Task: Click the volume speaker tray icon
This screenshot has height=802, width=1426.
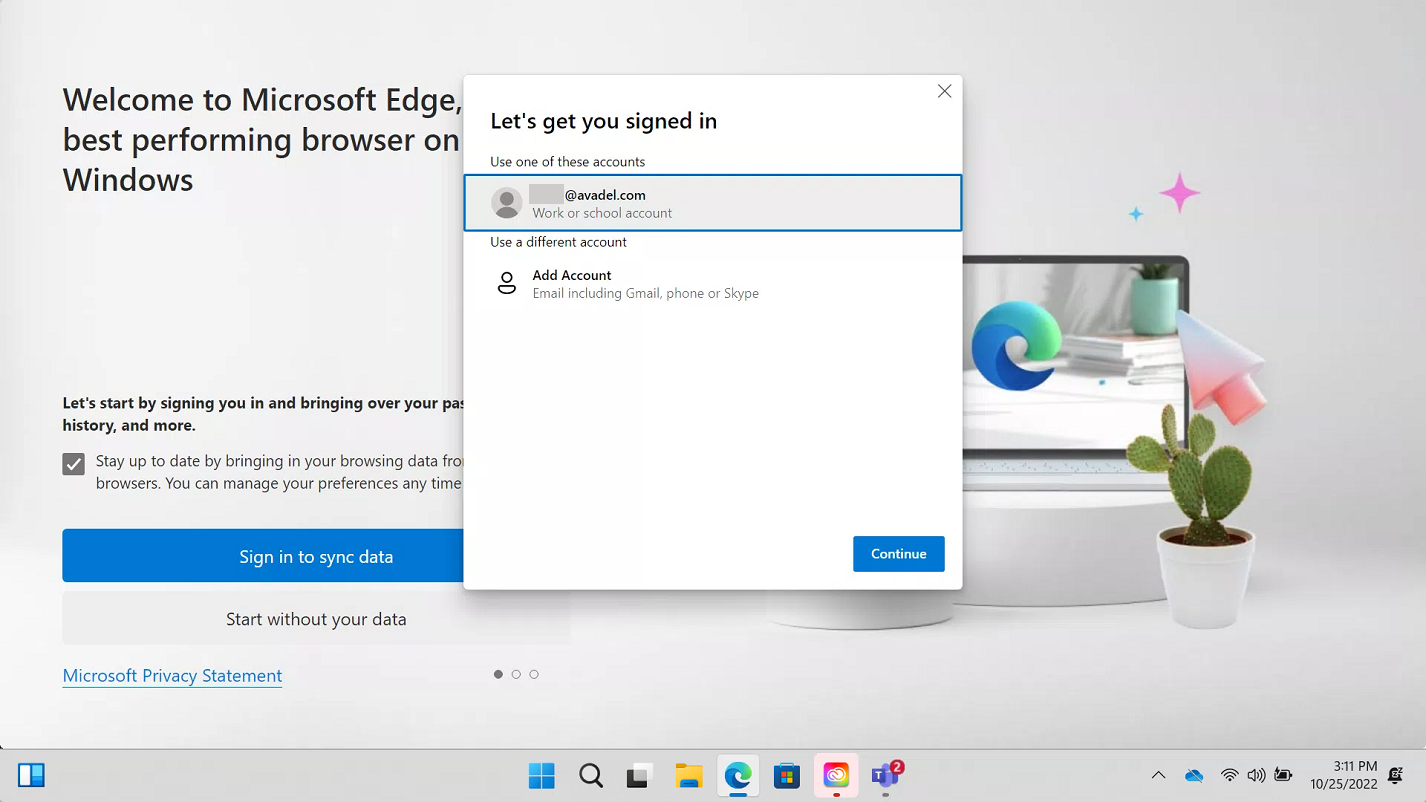Action: click(1256, 775)
